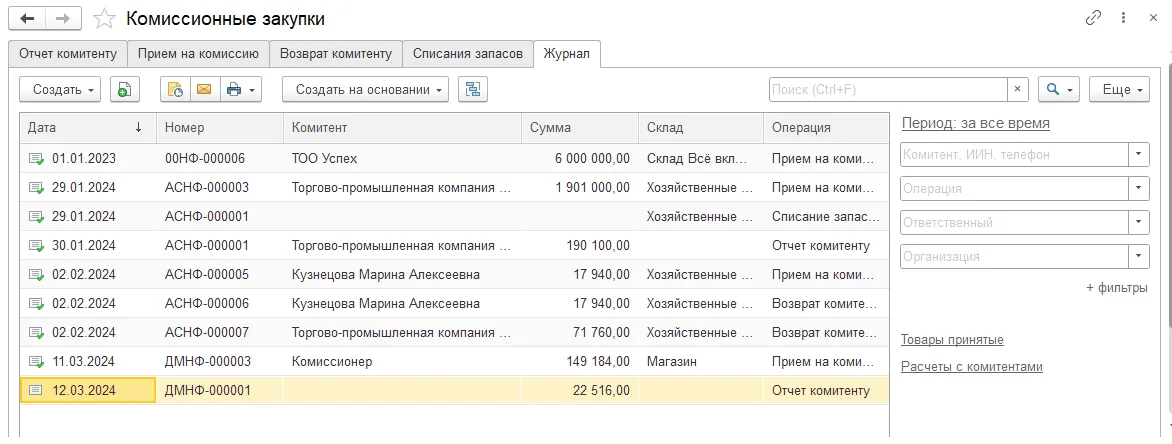Select row number АСНФ-000007

(207, 333)
